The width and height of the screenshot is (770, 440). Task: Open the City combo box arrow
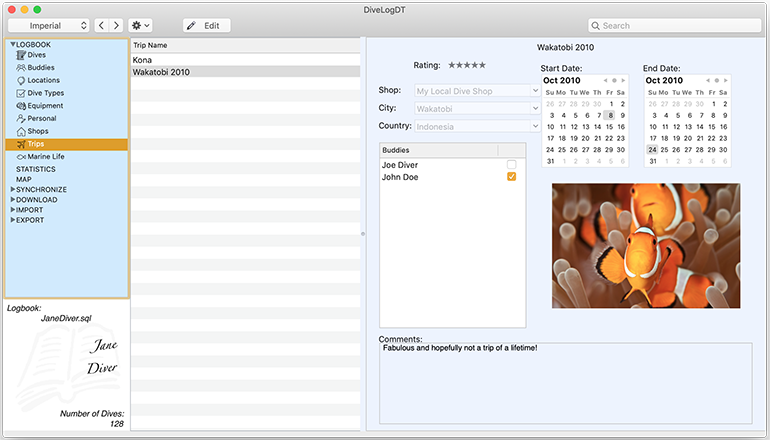click(535, 109)
